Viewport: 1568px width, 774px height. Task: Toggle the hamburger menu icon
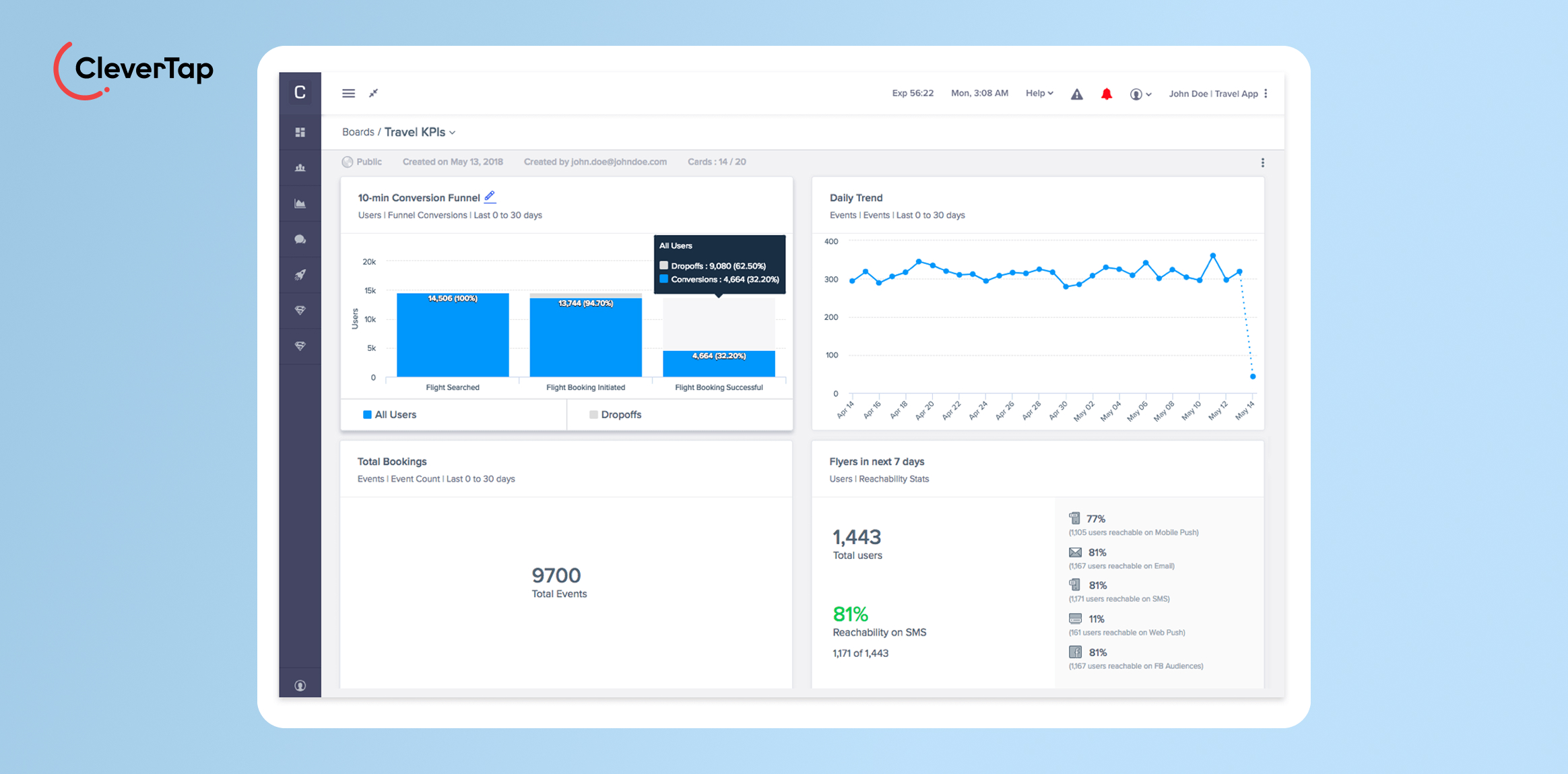click(x=348, y=94)
